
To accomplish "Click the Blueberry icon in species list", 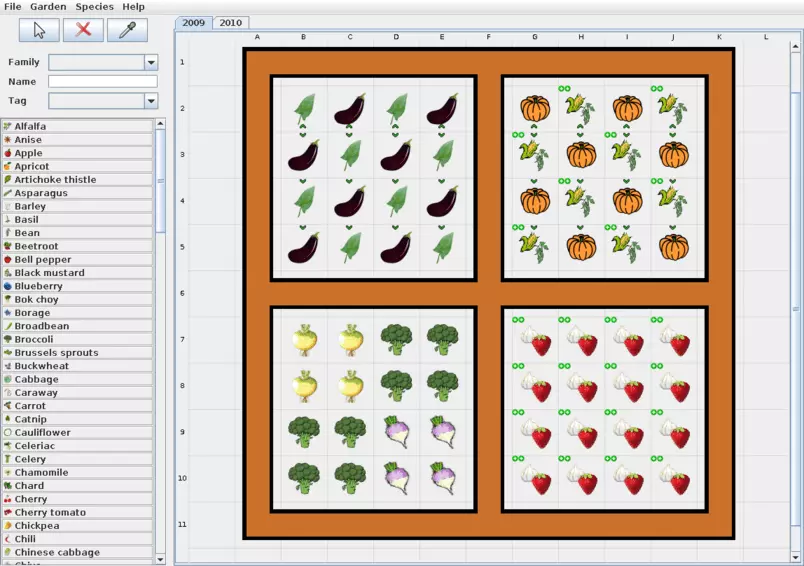I will click(7, 286).
